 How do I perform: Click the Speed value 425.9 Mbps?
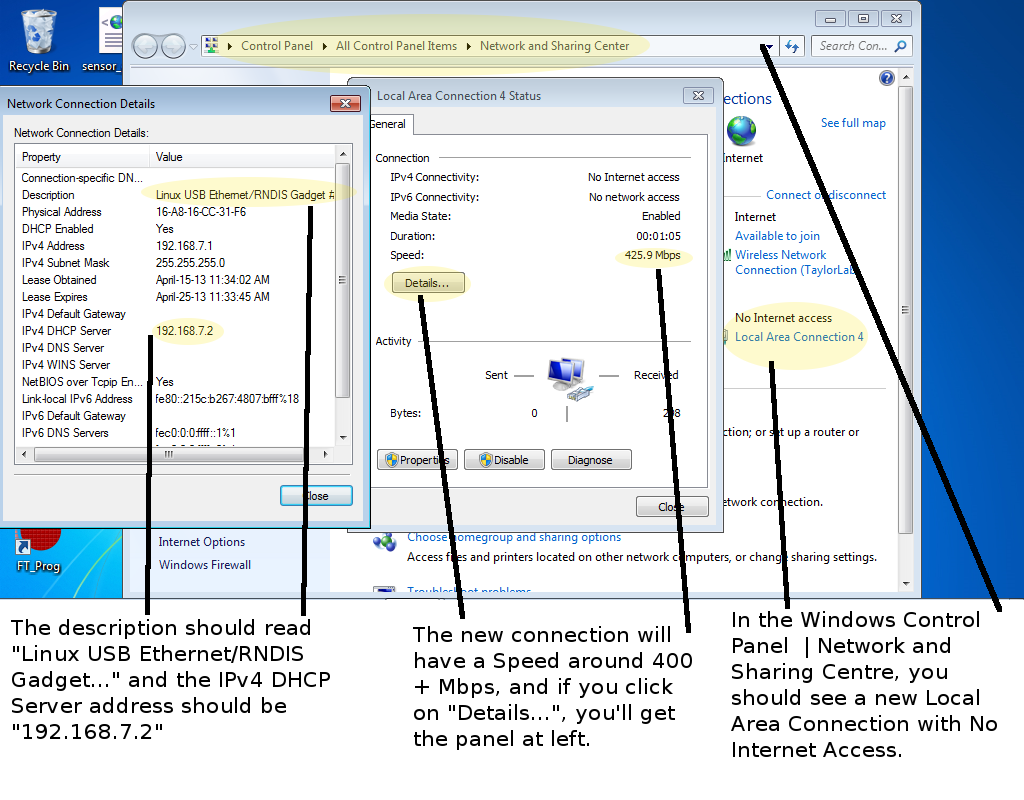(x=652, y=255)
